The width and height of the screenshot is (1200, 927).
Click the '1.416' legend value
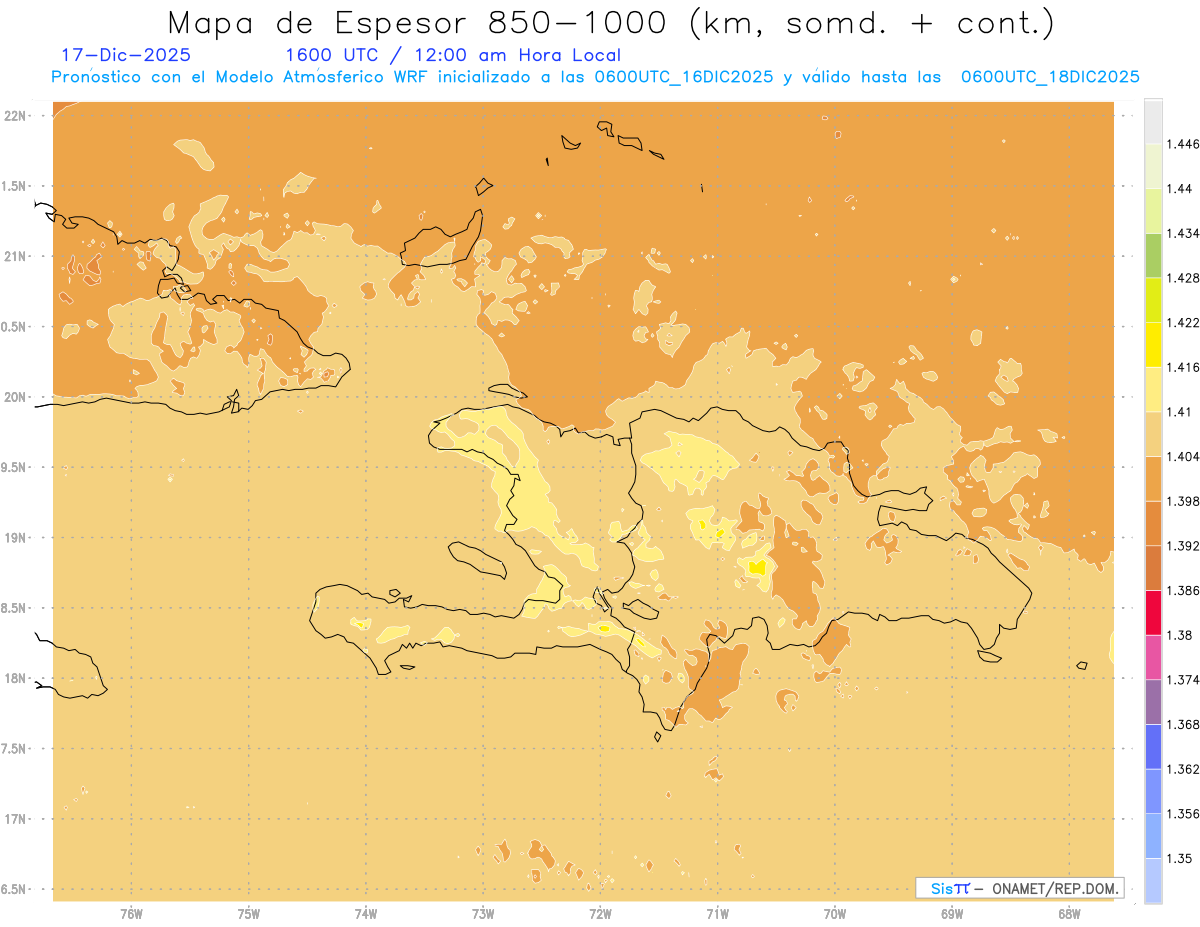pyautogui.click(x=1183, y=367)
